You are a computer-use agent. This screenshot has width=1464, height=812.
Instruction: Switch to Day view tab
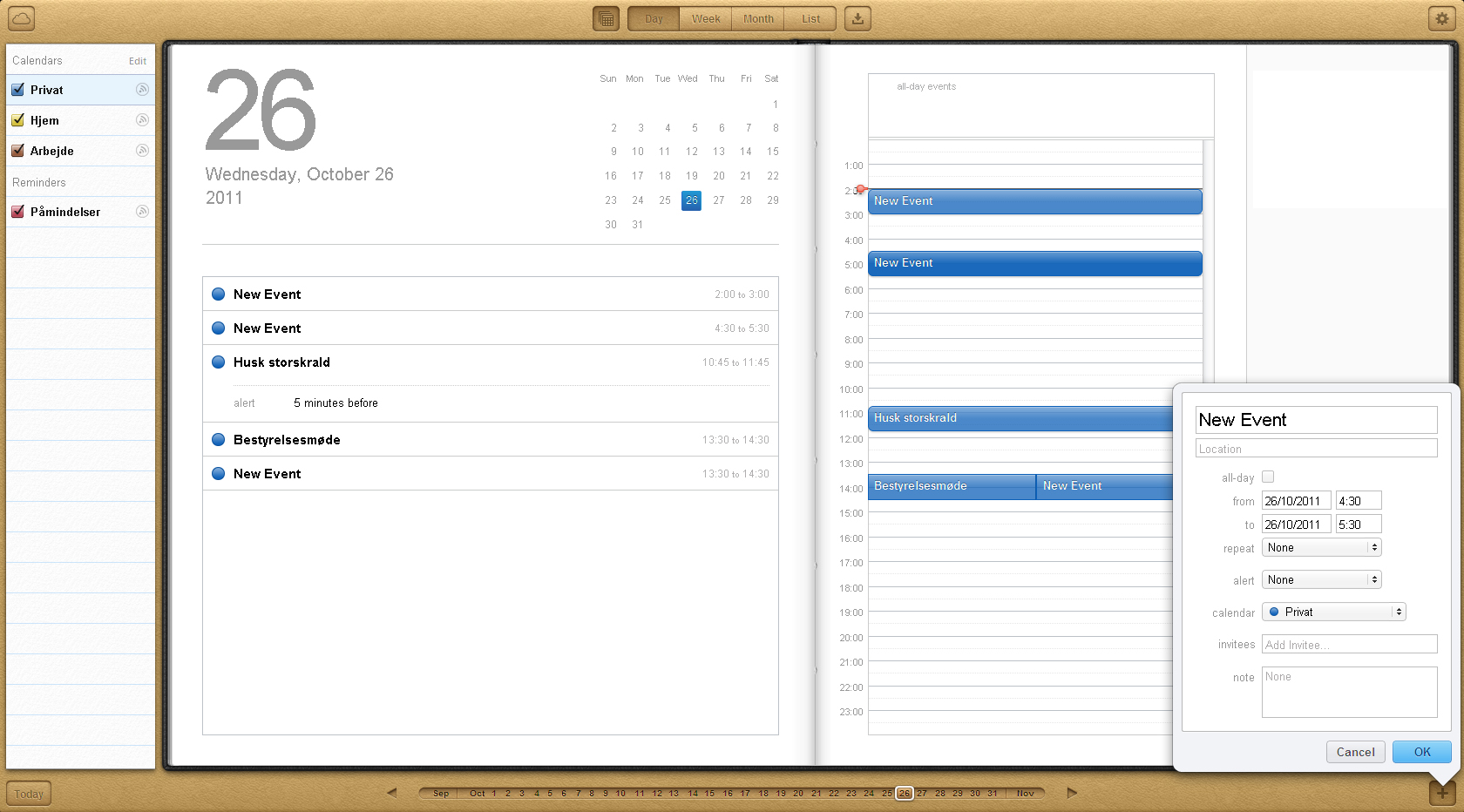point(654,18)
